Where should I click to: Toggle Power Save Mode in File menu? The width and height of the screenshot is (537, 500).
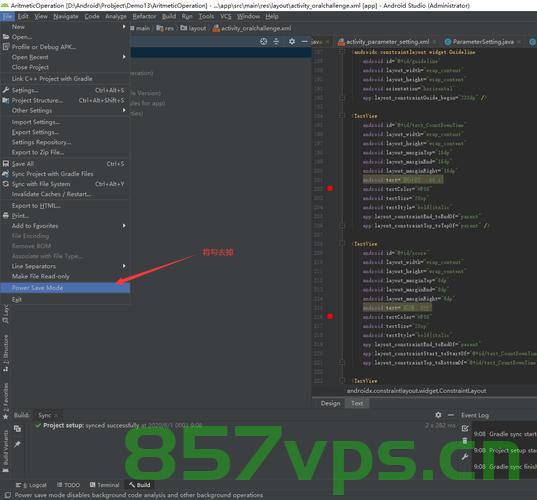coord(65,288)
